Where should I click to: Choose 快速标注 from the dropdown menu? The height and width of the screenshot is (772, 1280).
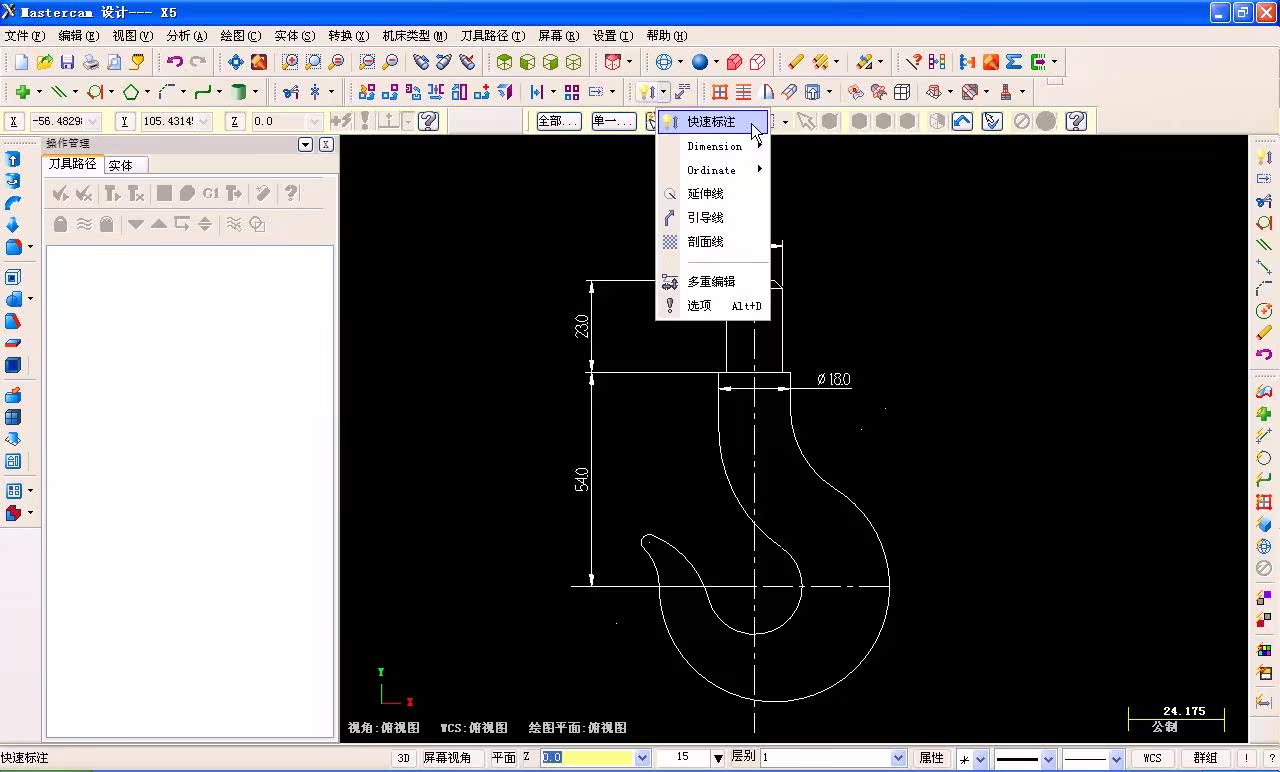click(x=713, y=122)
